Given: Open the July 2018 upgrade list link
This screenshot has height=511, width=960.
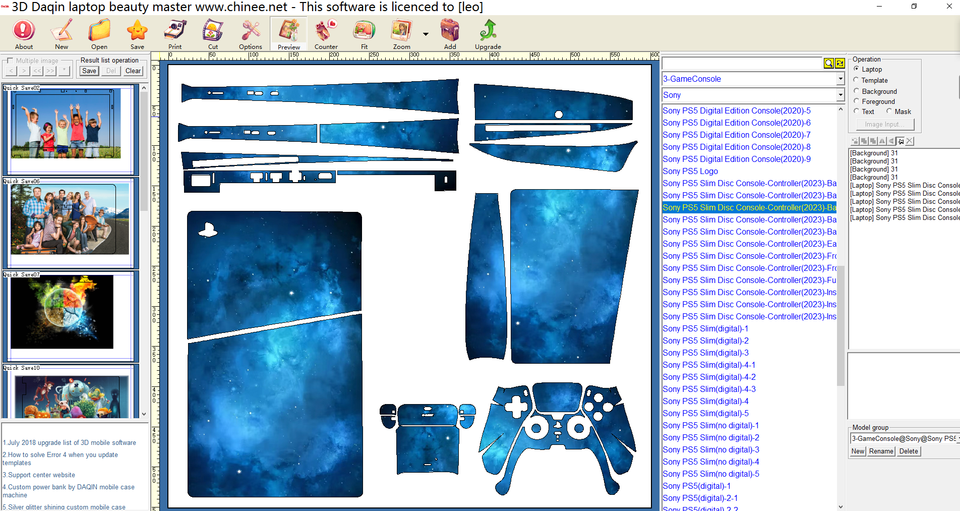Looking at the screenshot, I should tap(69, 442).
